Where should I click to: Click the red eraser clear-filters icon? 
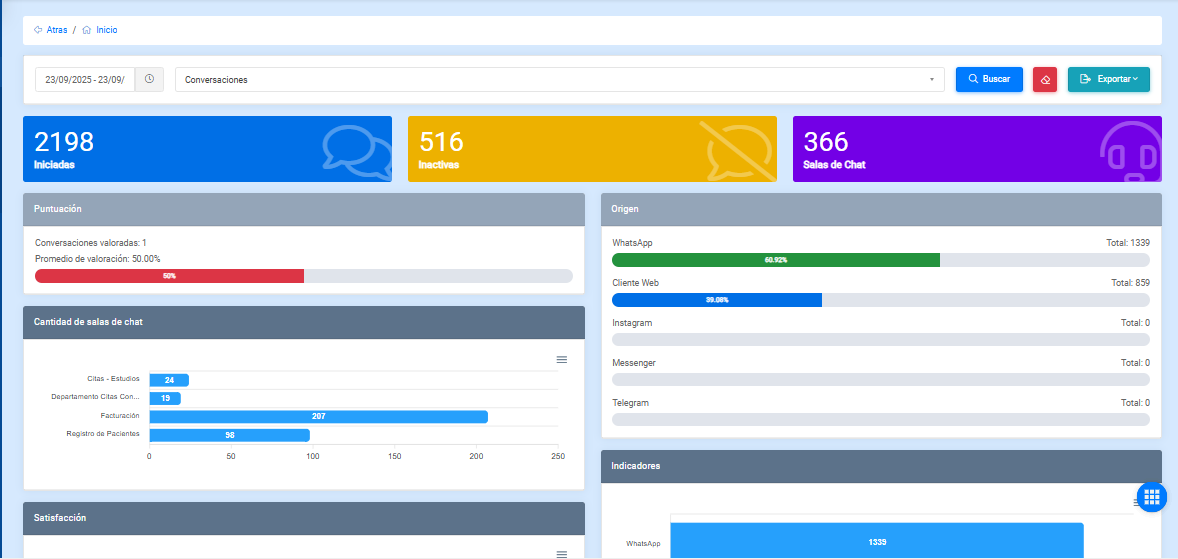tap(1045, 79)
